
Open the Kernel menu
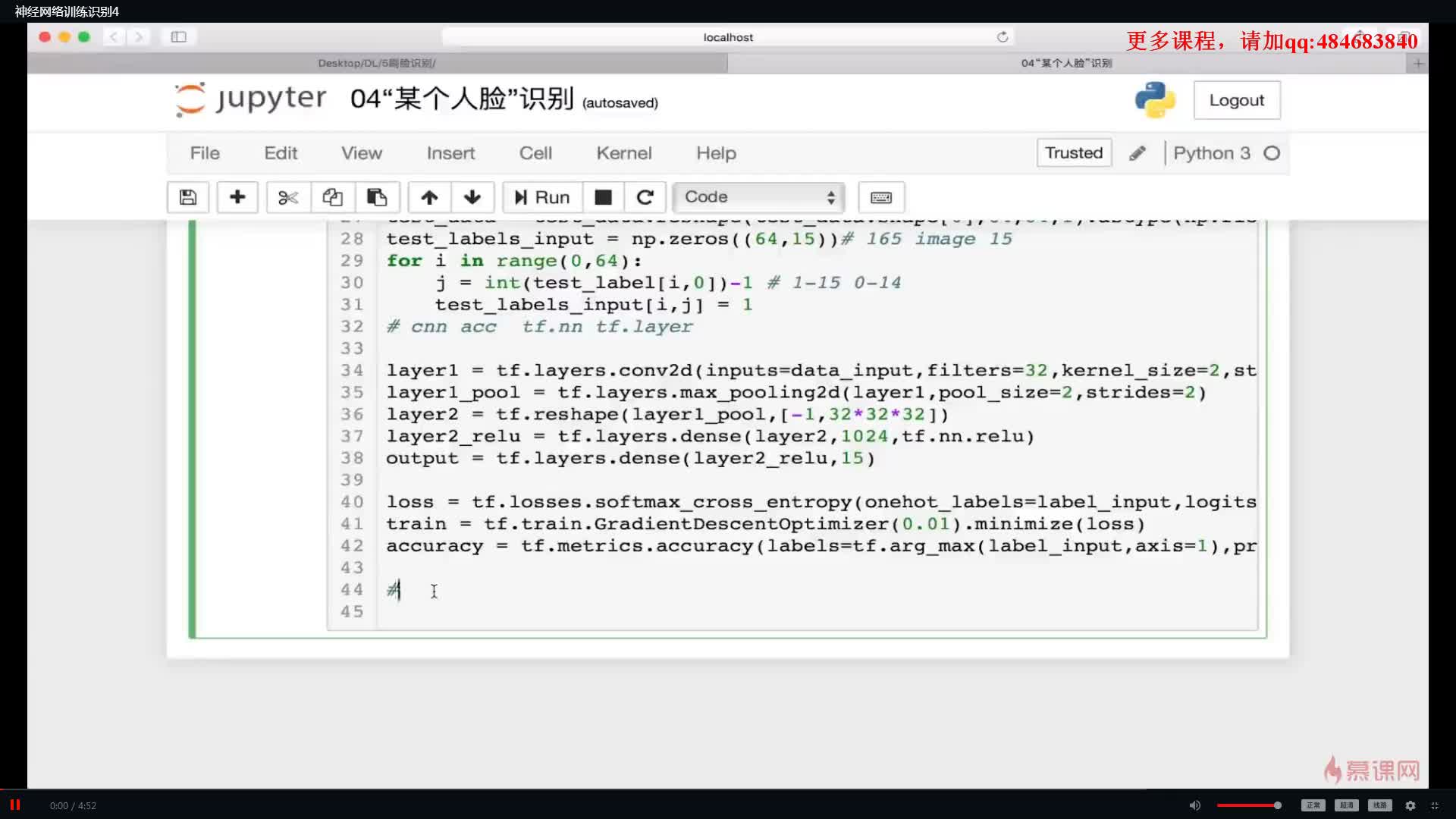click(624, 152)
